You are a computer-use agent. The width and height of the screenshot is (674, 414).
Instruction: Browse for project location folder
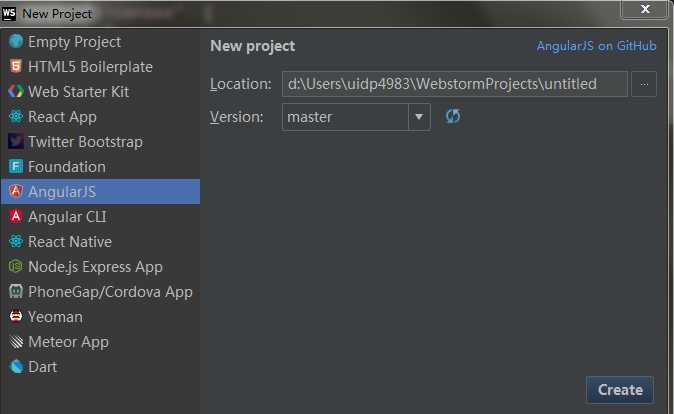pos(645,84)
